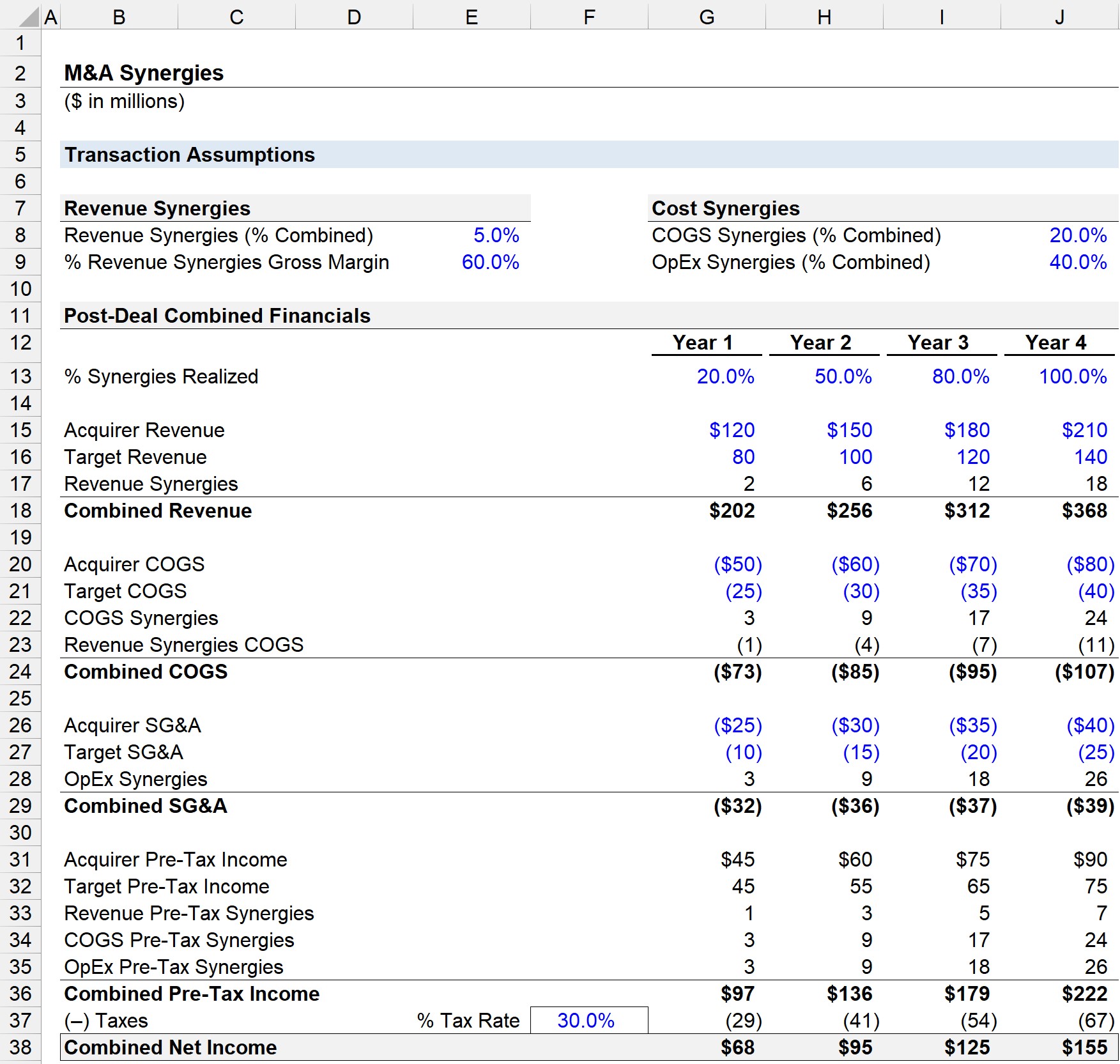Viewport: 1120px width, 1064px height.
Task: Select column J header
Action: [x=1059, y=17]
